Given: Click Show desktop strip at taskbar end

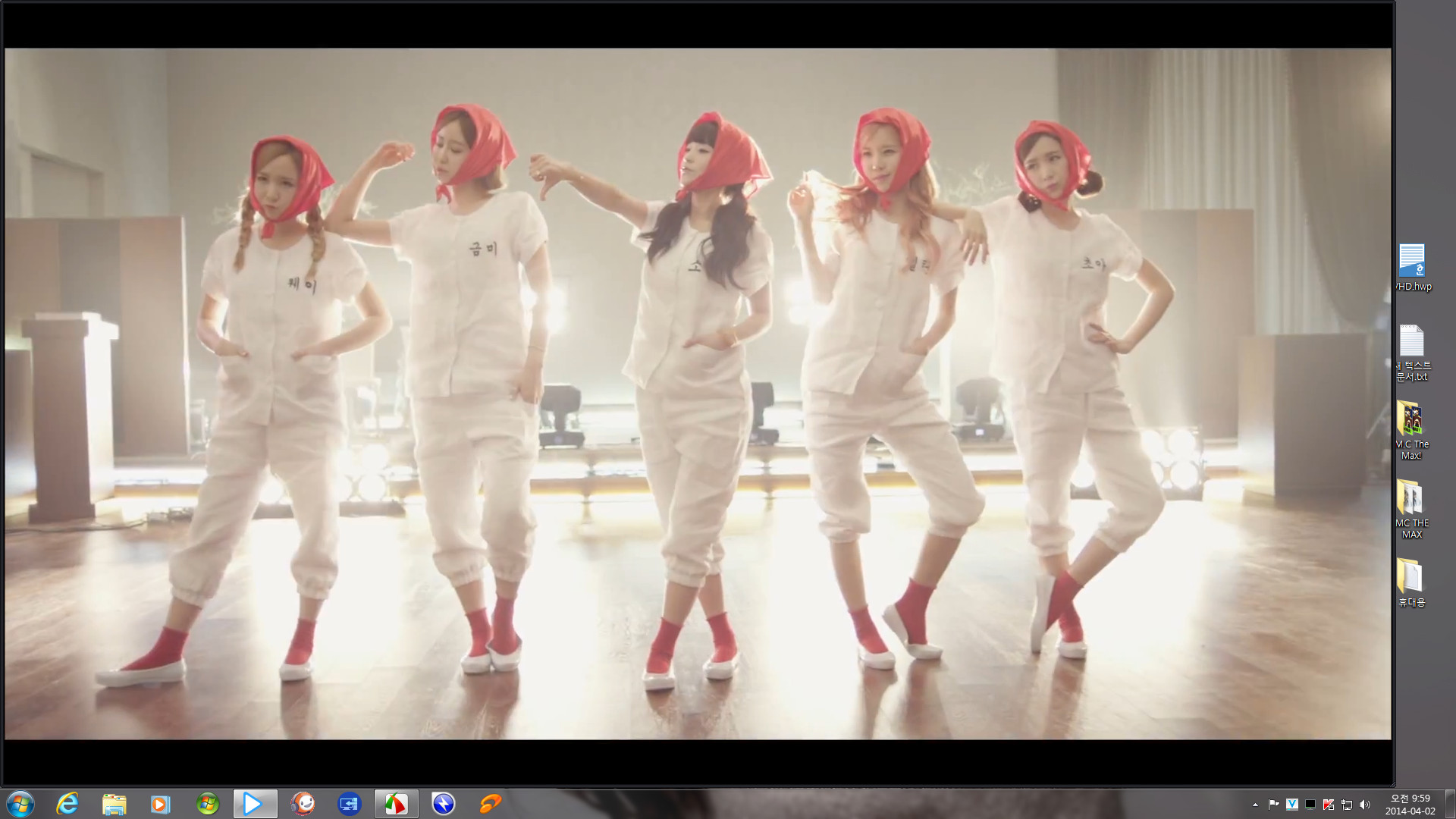Looking at the screenshot, I should tap(1450, 804).
